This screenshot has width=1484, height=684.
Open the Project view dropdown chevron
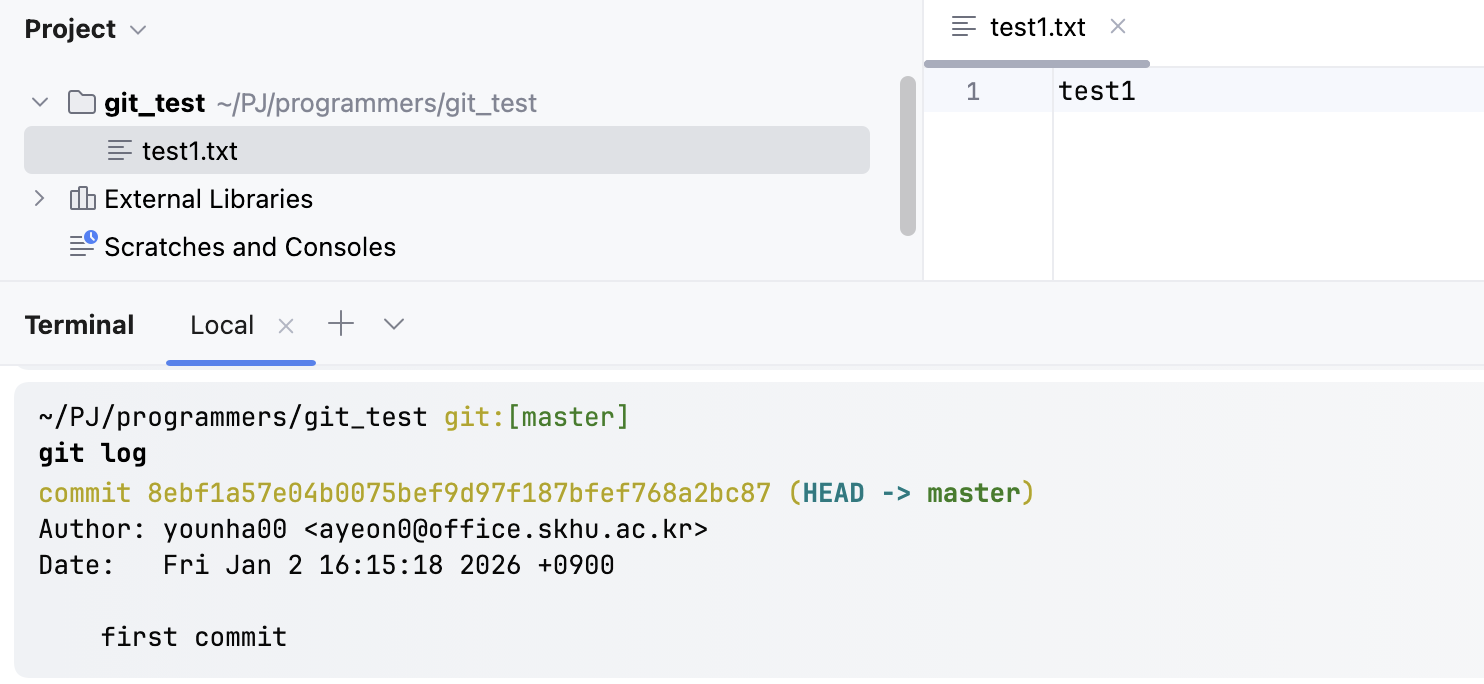pos(139,30)
